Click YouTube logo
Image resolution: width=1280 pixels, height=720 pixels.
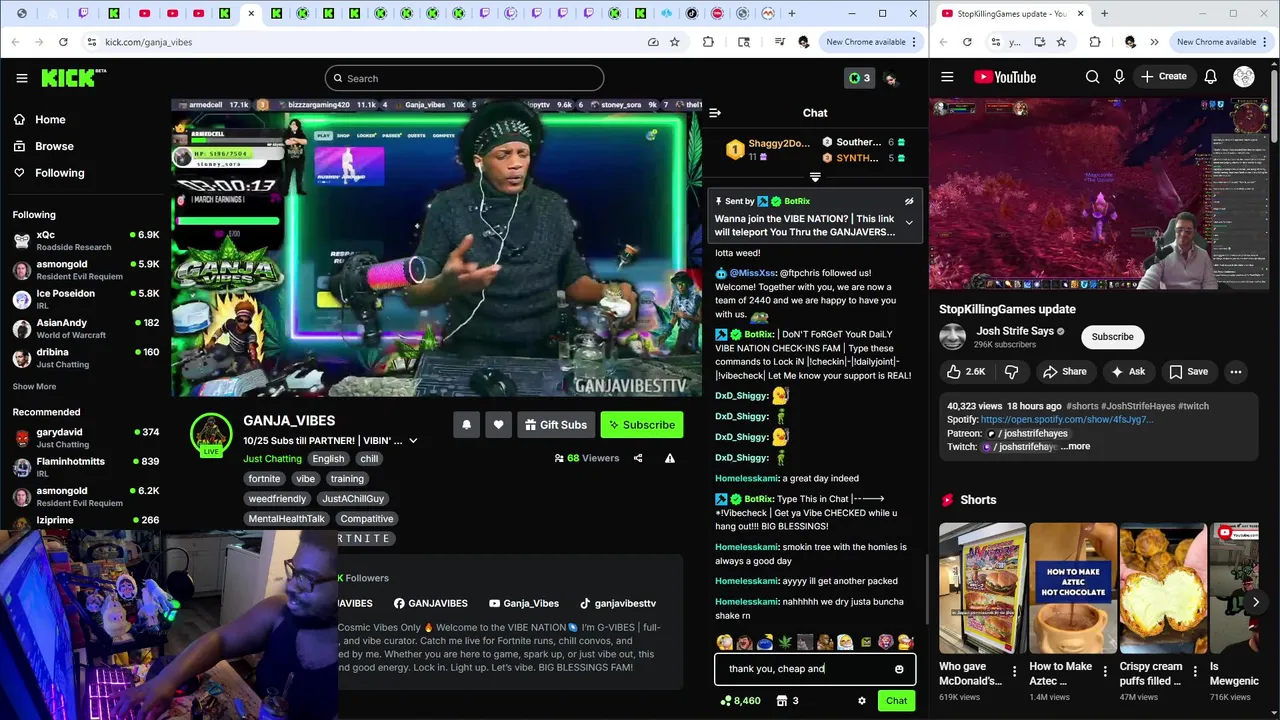pyautogui.click(x=1005, y=77)
